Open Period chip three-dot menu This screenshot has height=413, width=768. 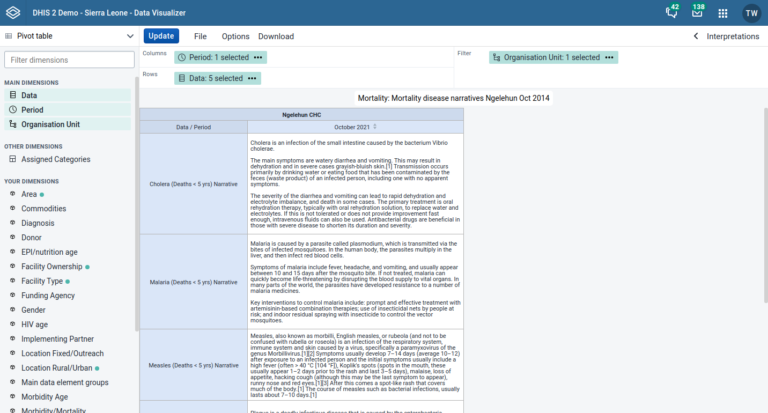pyautogui.click(x=258, y=57)
